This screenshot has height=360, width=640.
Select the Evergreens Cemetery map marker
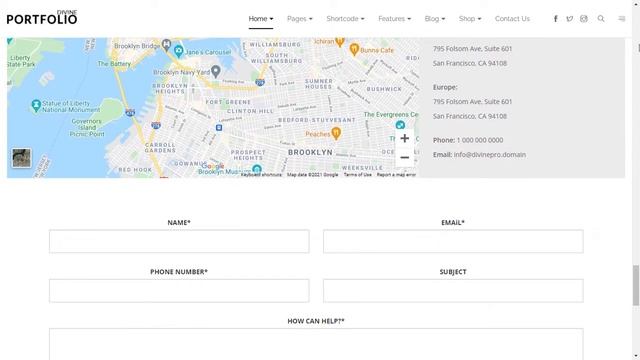(400, 124)
